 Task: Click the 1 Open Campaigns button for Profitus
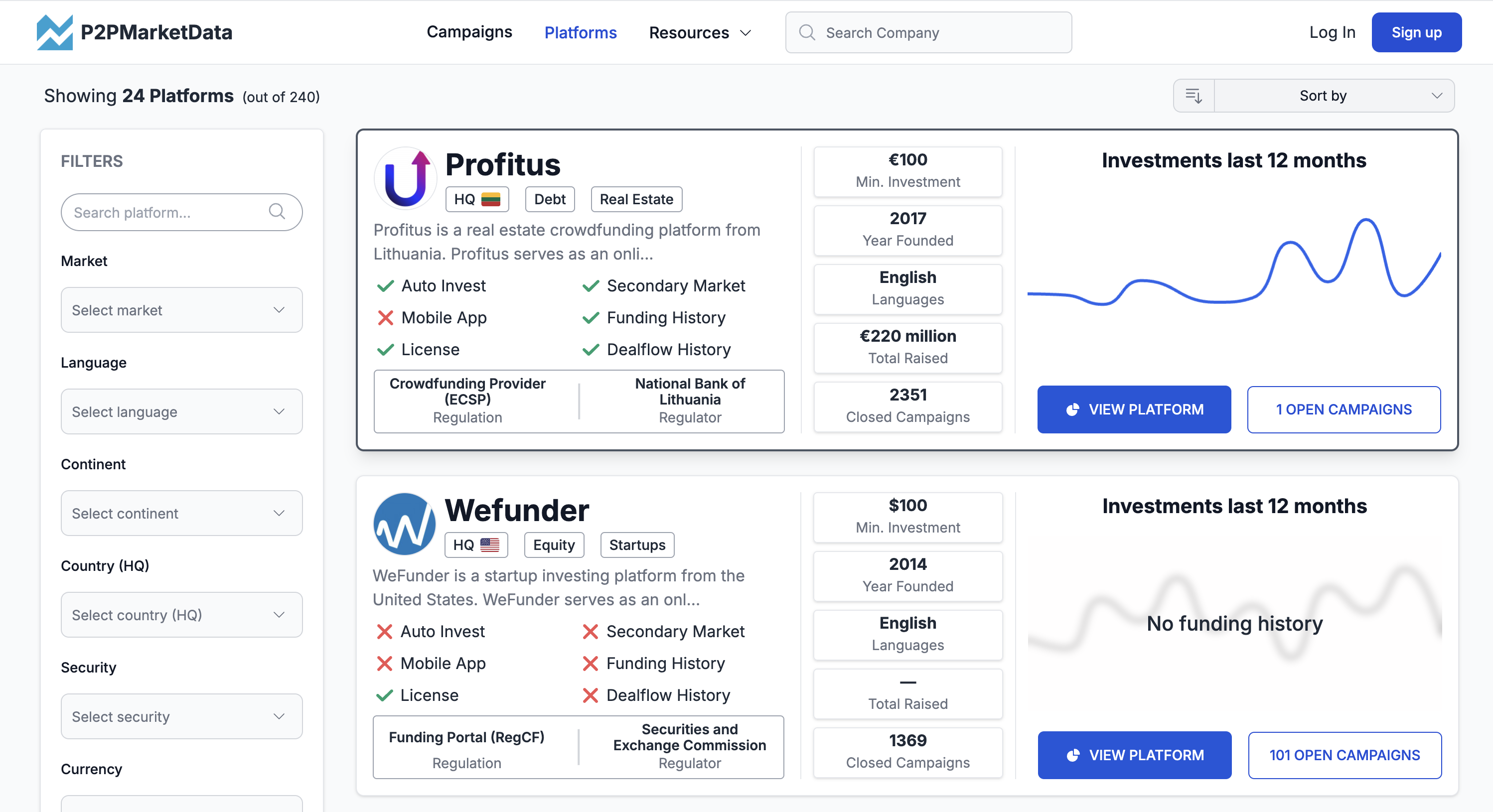1344,409
